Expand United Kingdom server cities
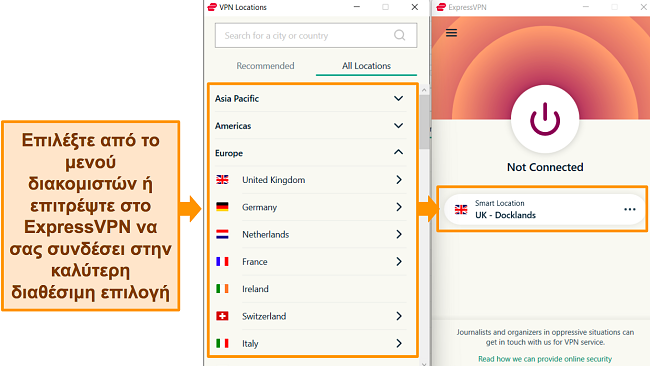Image resolution: width=650 pixels, height=366 pixels. 399,179
